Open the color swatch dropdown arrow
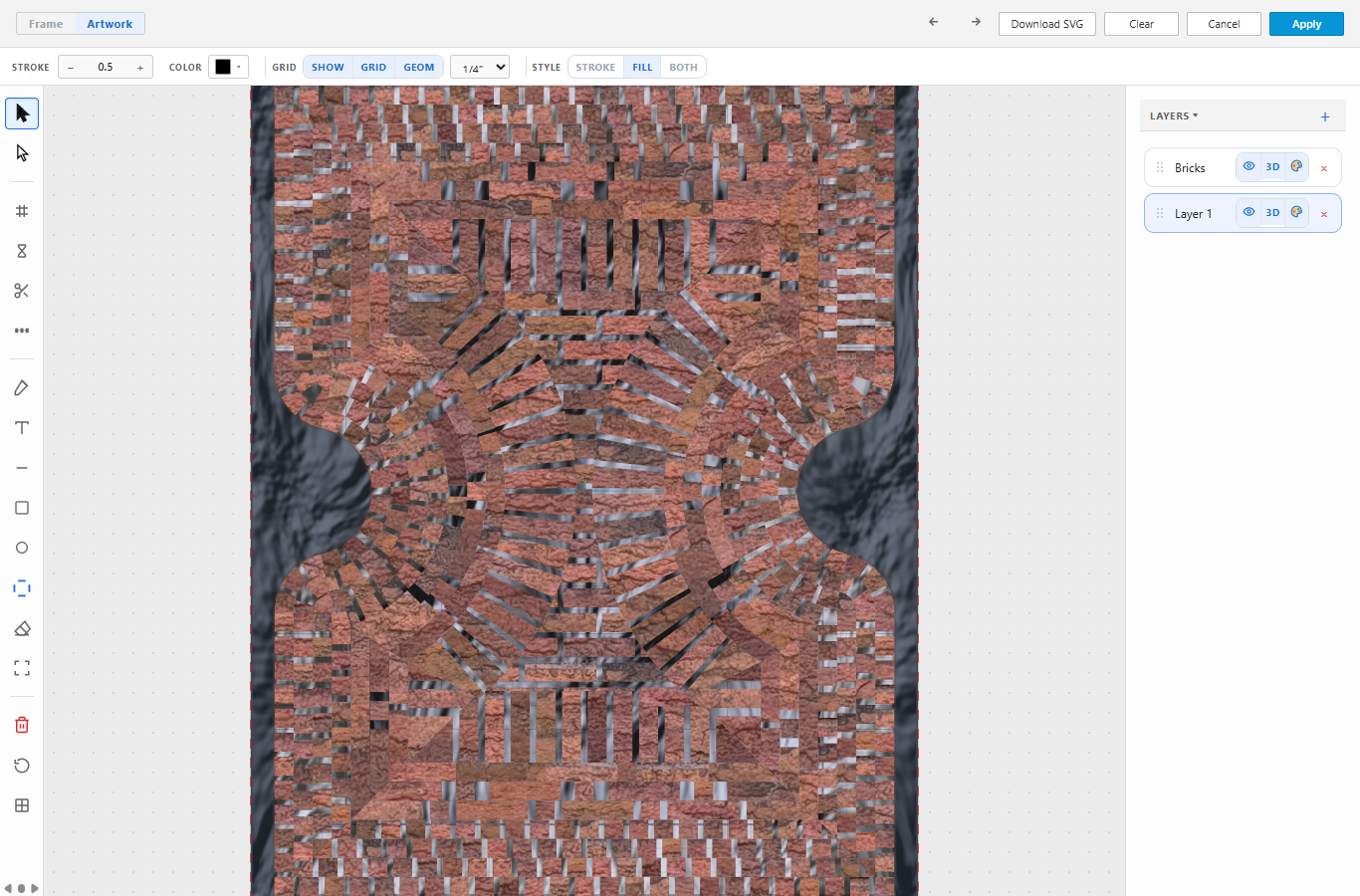The width and height of the screenshot is (1360, 896). [x=239, y=67]
